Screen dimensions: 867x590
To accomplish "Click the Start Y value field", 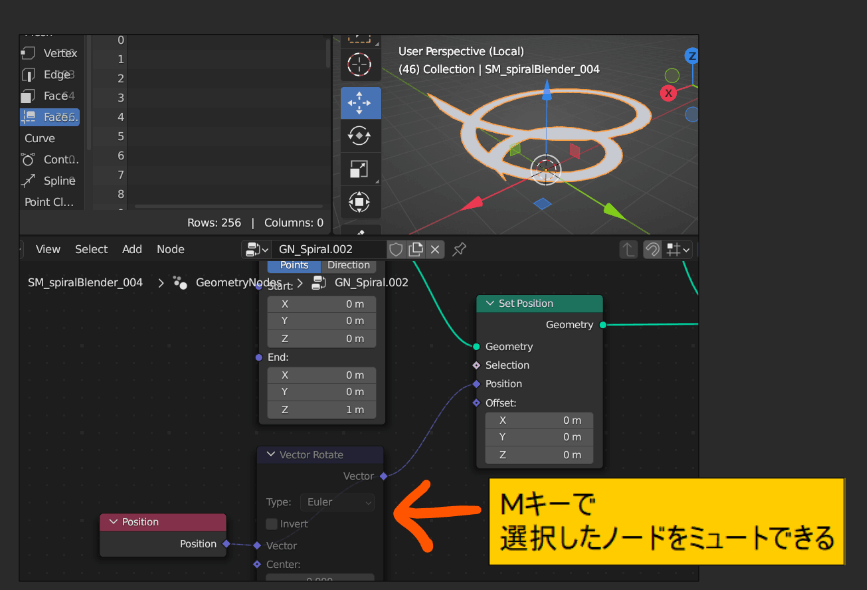I will tap(321, 321).
